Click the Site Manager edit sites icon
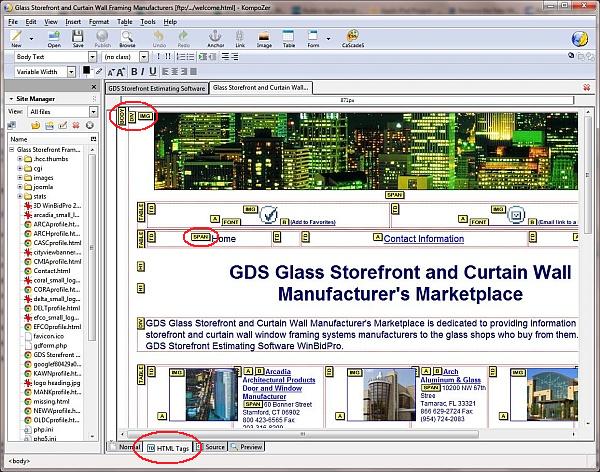 [11, 125]
